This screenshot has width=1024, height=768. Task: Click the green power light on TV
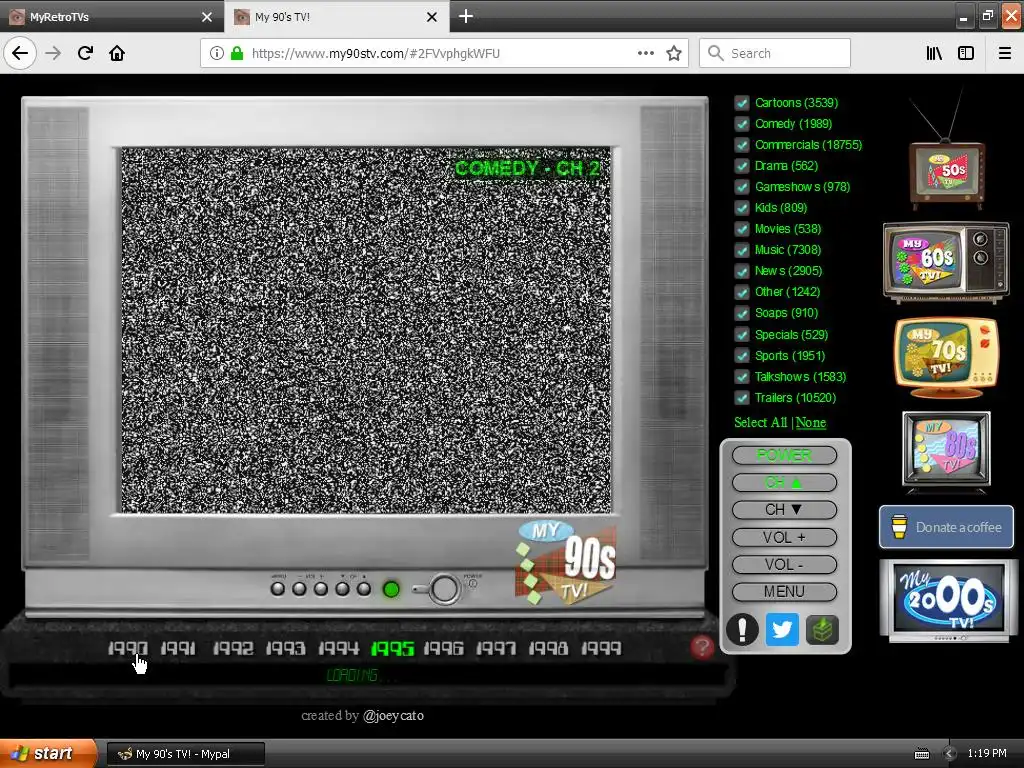(x=391, y=590)
